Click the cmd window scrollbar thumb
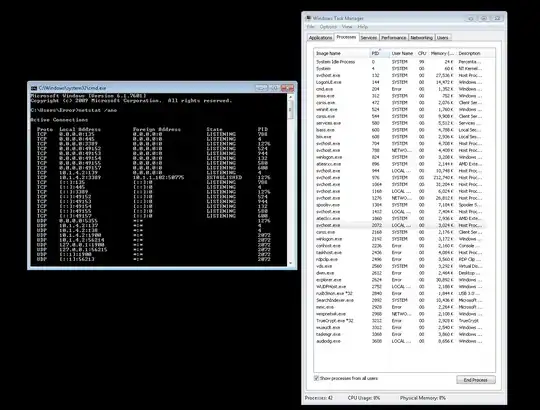Screen dimensions: 540x410 290,110
